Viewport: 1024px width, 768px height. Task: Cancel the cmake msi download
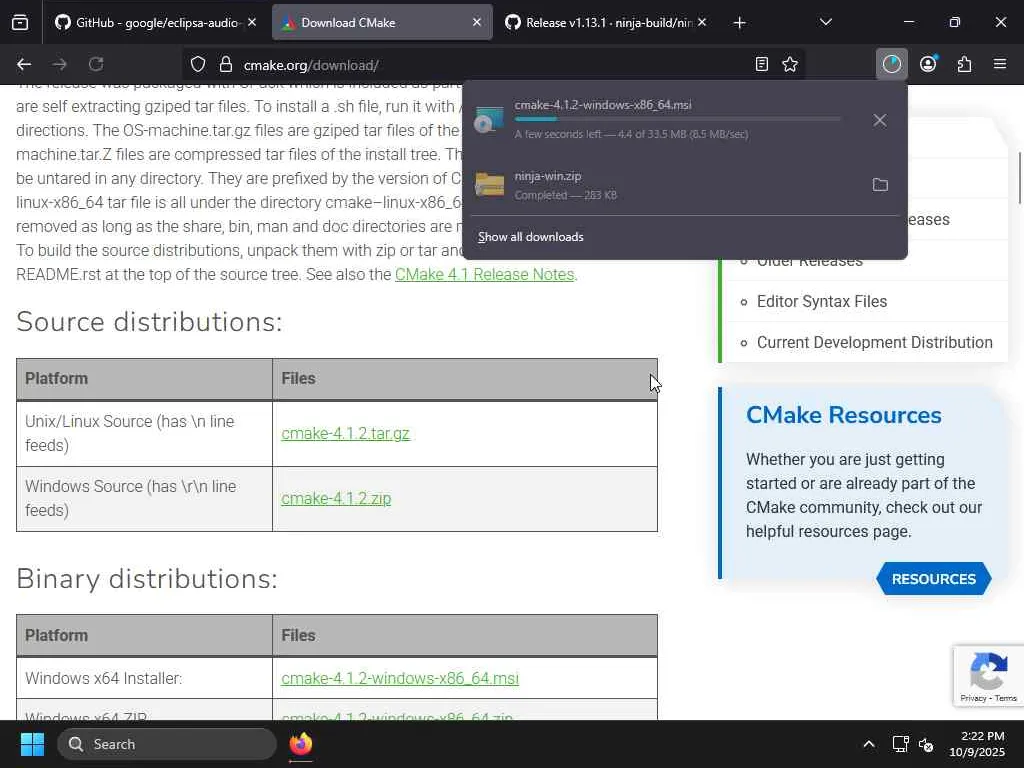coord(880,120)
